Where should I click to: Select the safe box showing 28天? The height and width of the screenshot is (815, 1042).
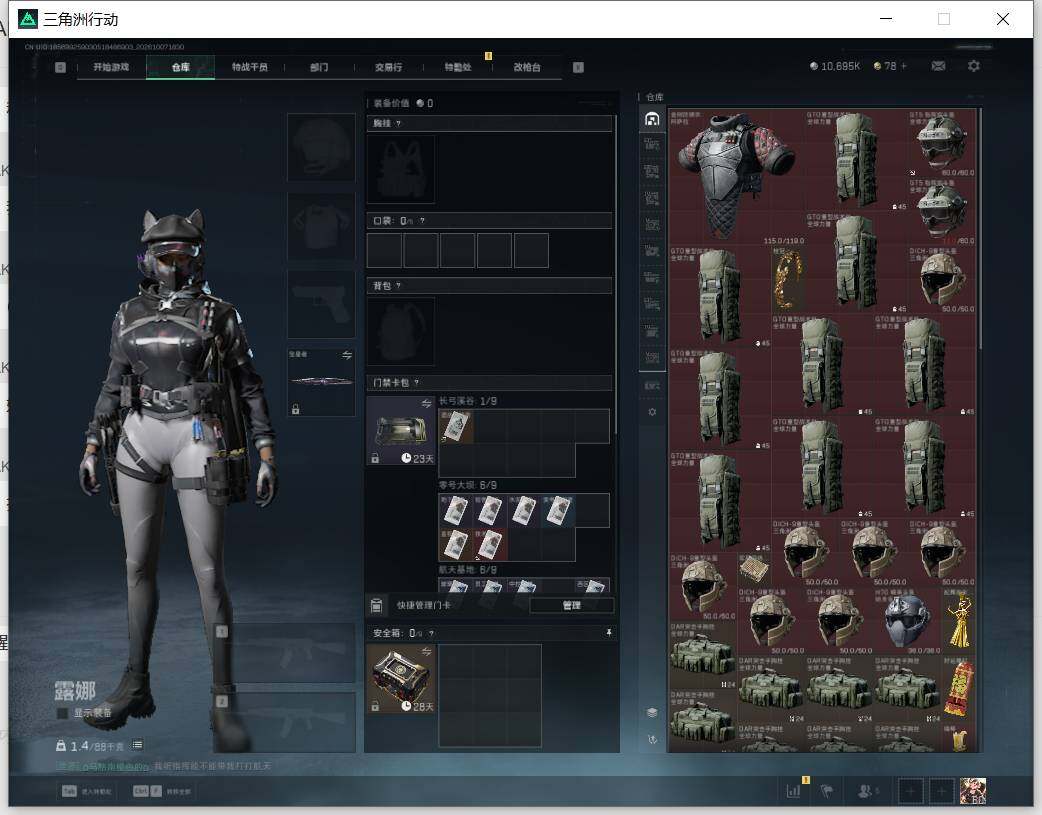tap(401, 679)
